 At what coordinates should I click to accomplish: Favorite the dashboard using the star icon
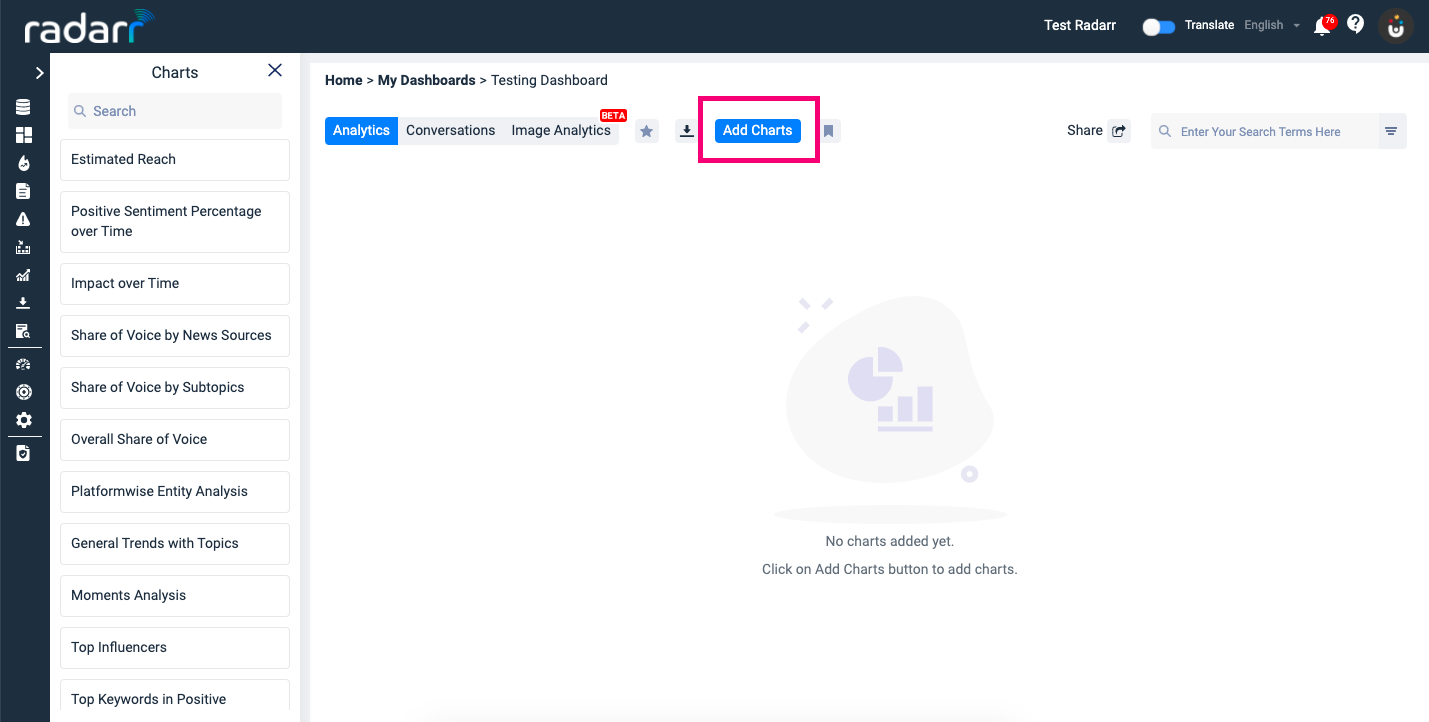[646, 130]
